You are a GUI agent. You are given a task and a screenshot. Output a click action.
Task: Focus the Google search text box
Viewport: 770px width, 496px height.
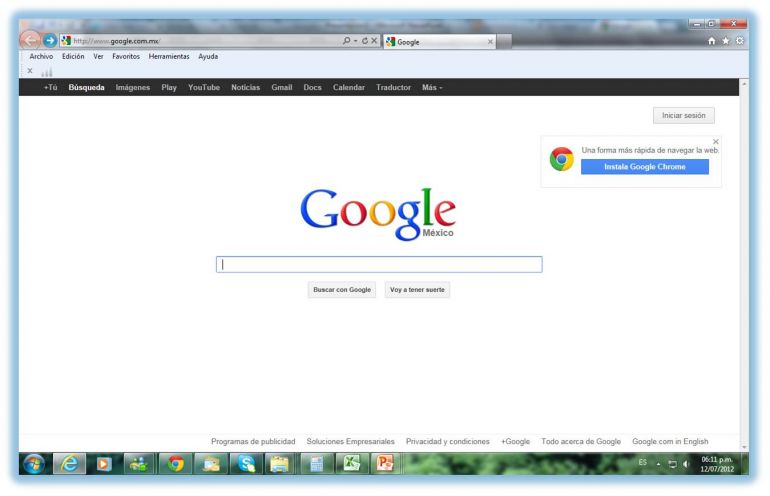[x=379, y=264]
